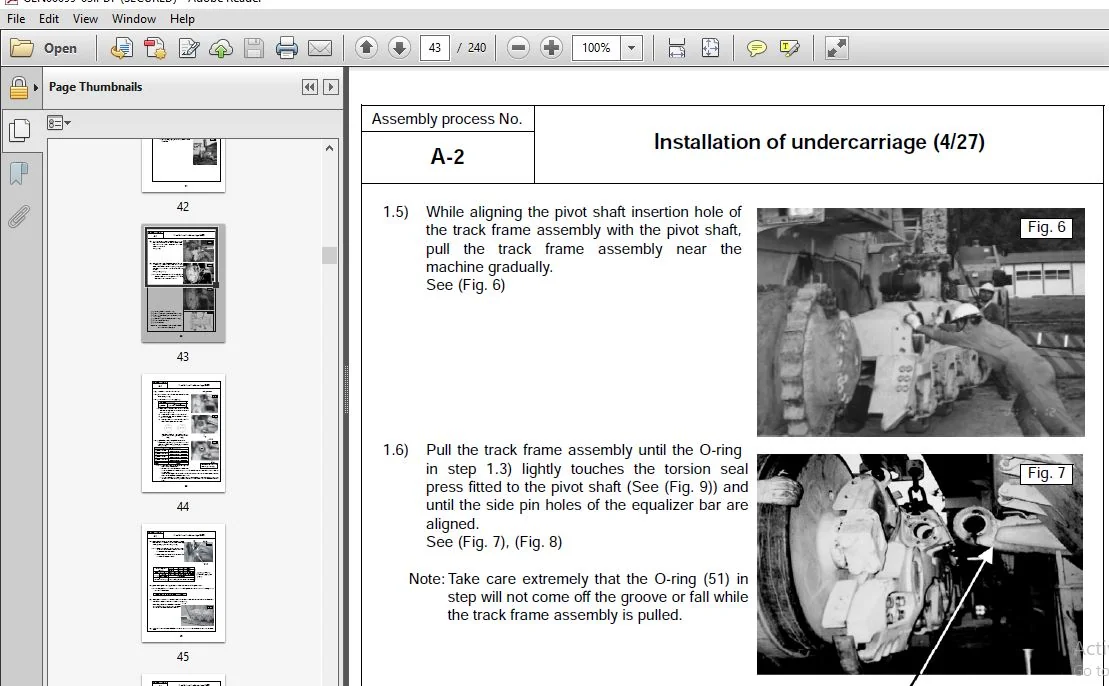This screenshot has height=686, width=1109.
Task: Select page 43 thumbnail
Action: (183, 284)
